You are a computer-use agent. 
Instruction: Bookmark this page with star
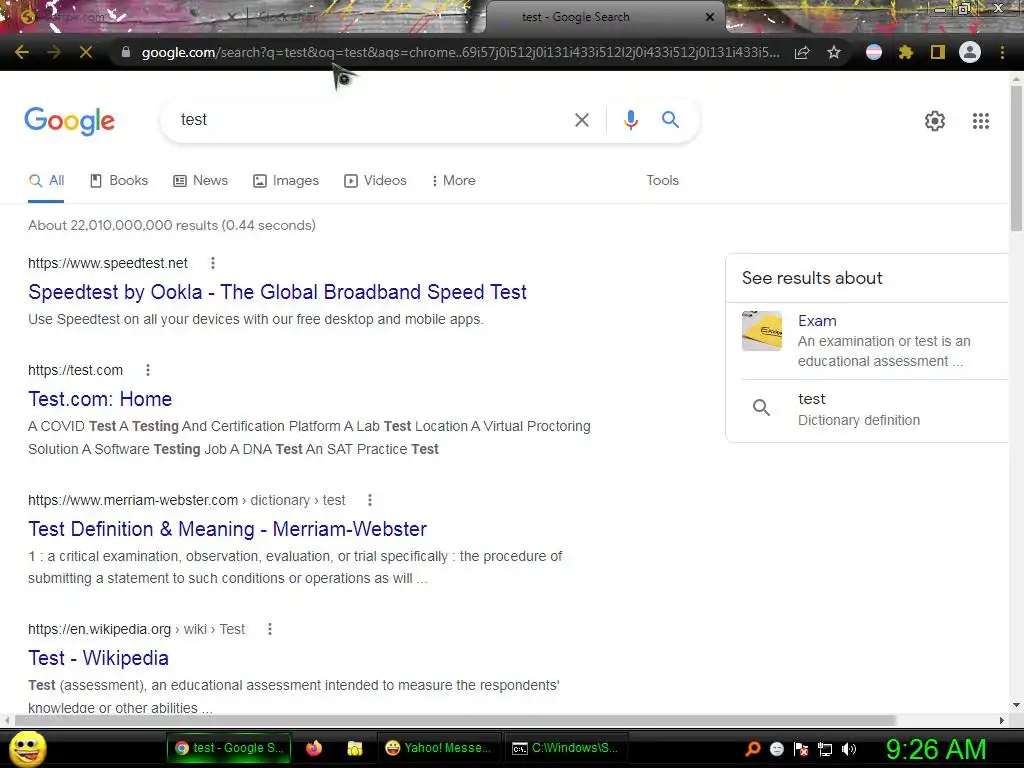pyautogui.click(x=834, y=52)
